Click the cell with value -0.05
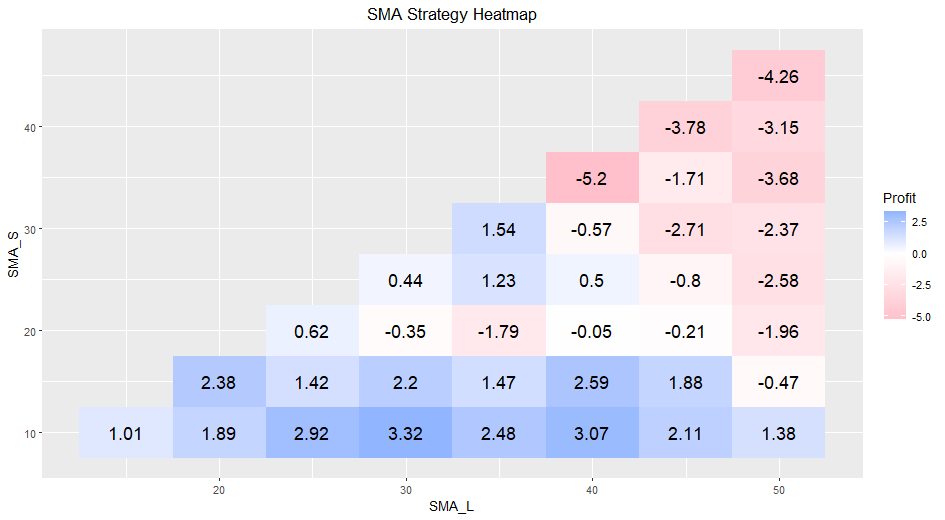Screen dimensions: 945x520 tap(592, 331)
